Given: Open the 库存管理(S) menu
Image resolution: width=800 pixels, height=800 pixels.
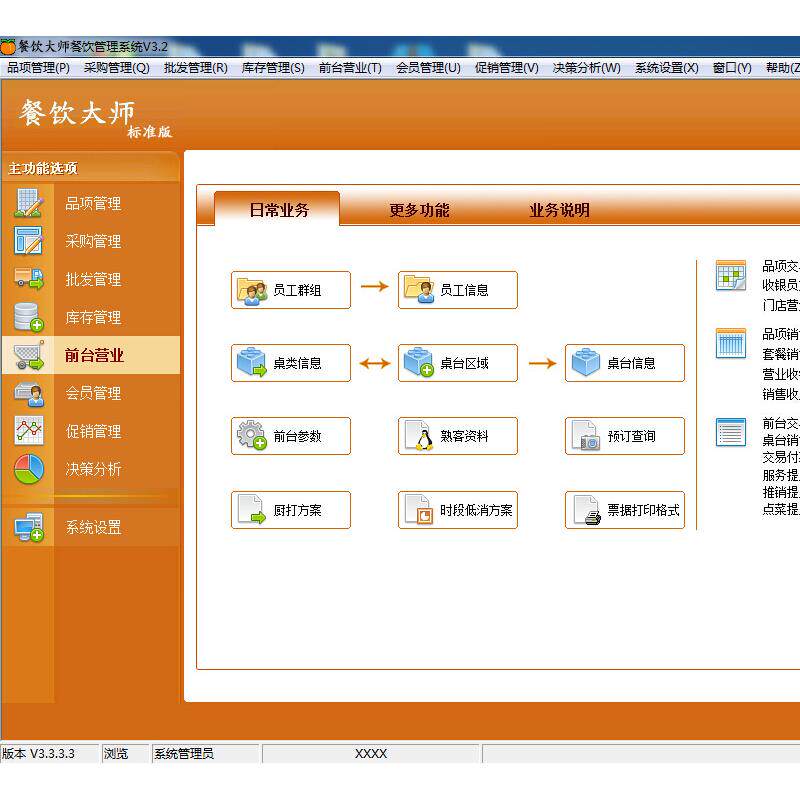Looking at the screenshot, I should [273, 68].
